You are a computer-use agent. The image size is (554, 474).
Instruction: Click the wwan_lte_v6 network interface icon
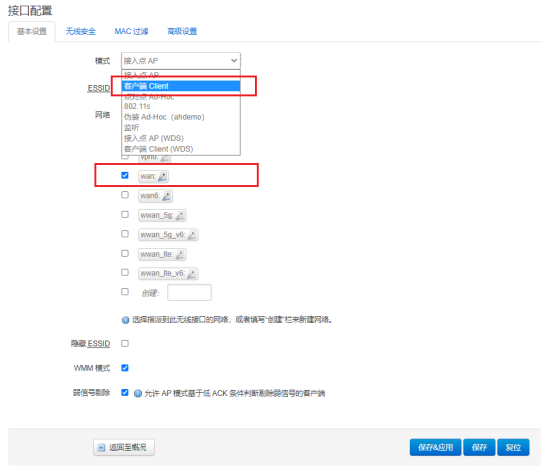[x=191, y=273]
